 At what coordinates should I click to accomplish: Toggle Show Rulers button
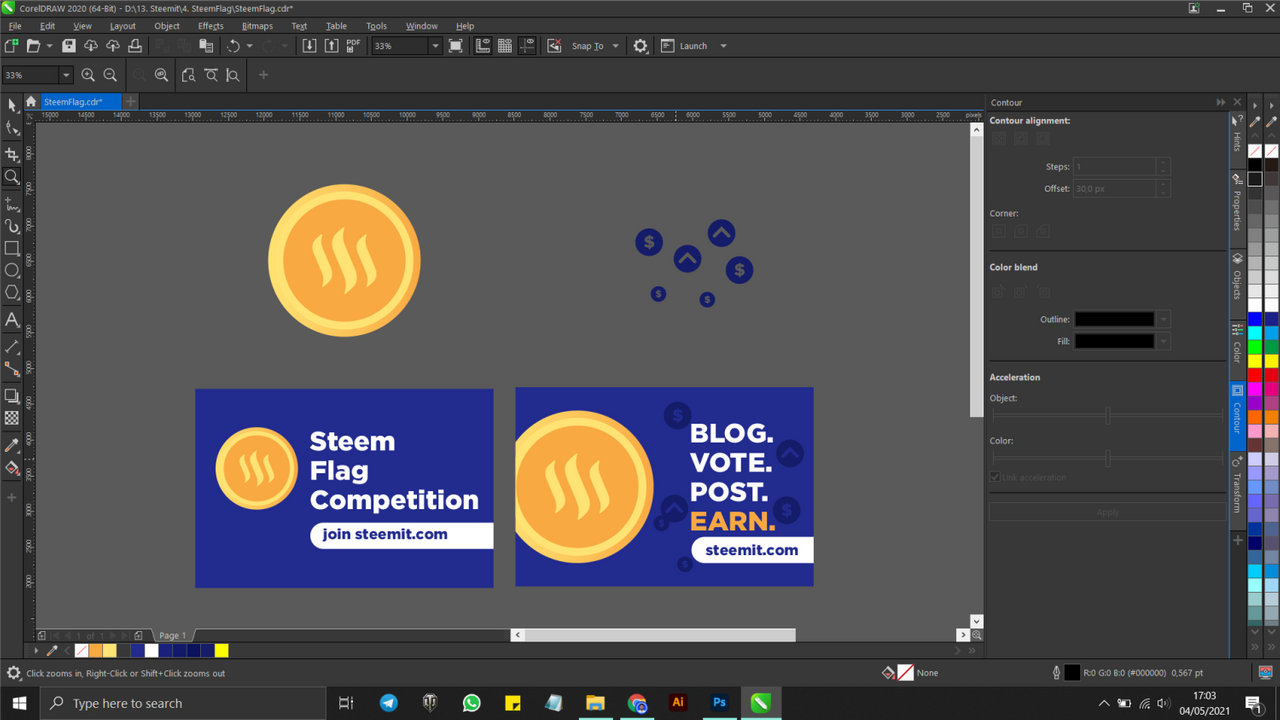pyautogui.click(x=483, y=46)
